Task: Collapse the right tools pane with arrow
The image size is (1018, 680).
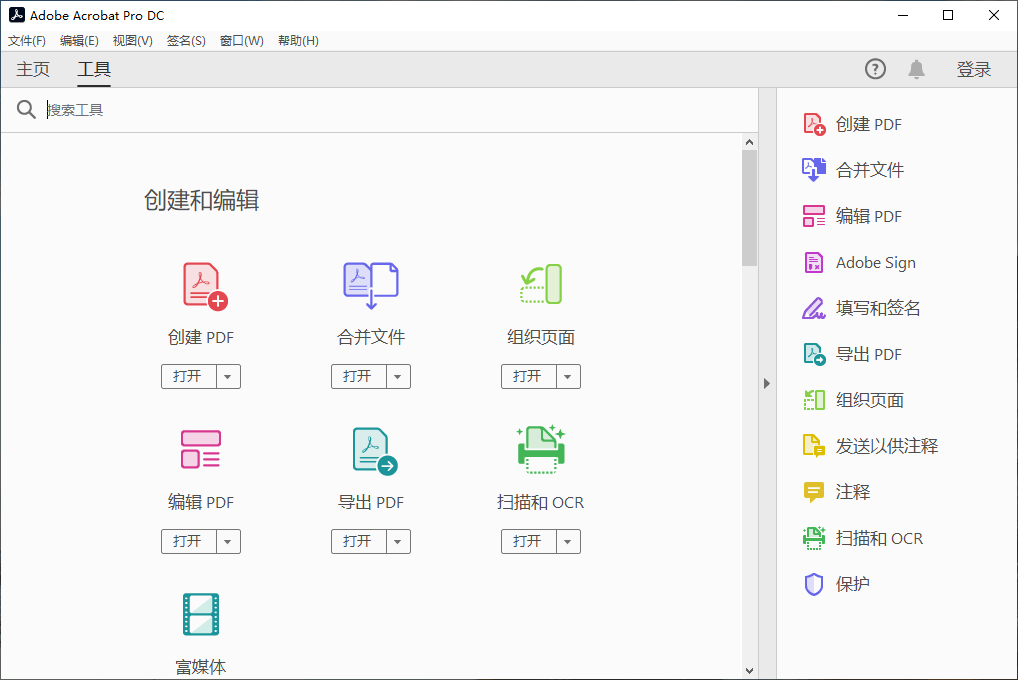Action: [x=767, y=383]
